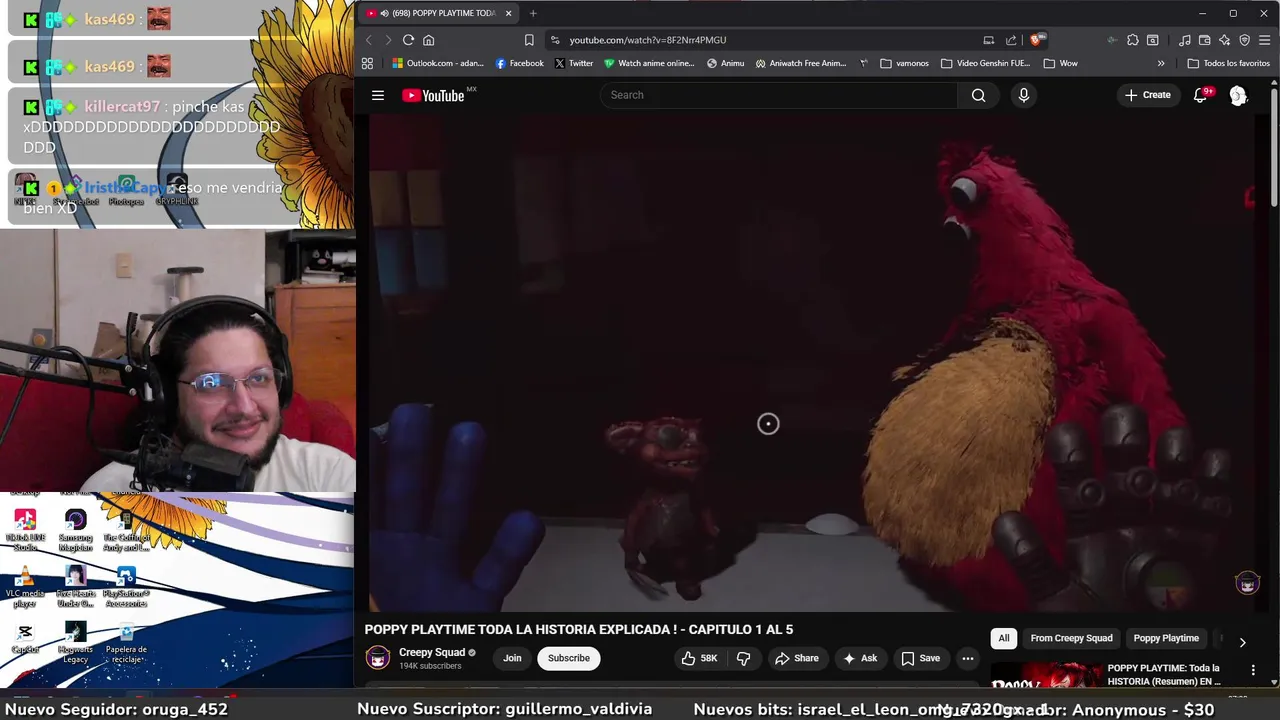Screen dimensions: 1280x720
Task: Click the YouTube search magnifier button
Action: 978,95
